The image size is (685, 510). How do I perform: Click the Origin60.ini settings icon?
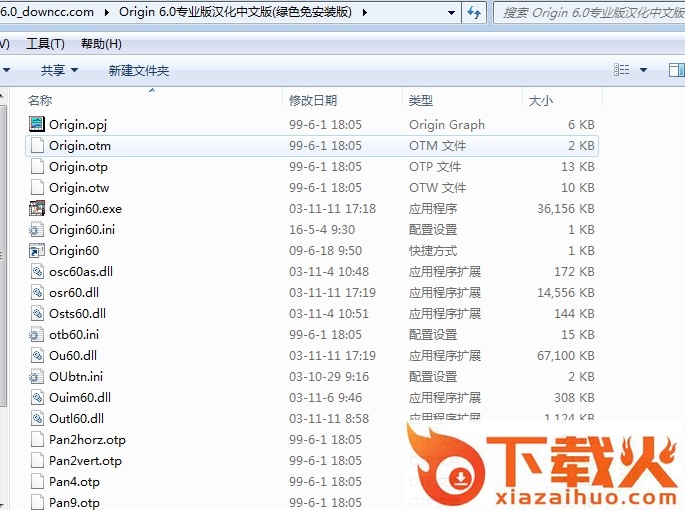click(x=37, y=229)
